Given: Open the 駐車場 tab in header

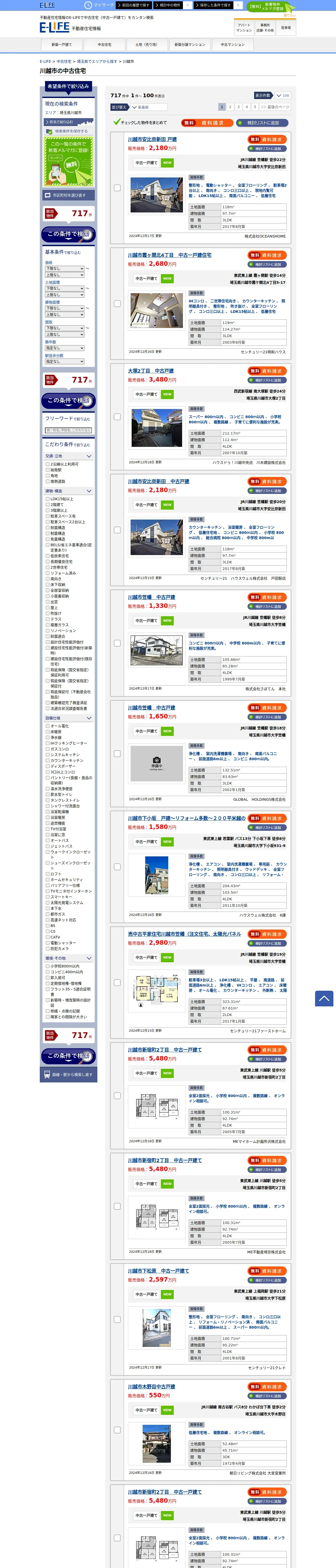Looking at the screenshot, I should point(286,28).
